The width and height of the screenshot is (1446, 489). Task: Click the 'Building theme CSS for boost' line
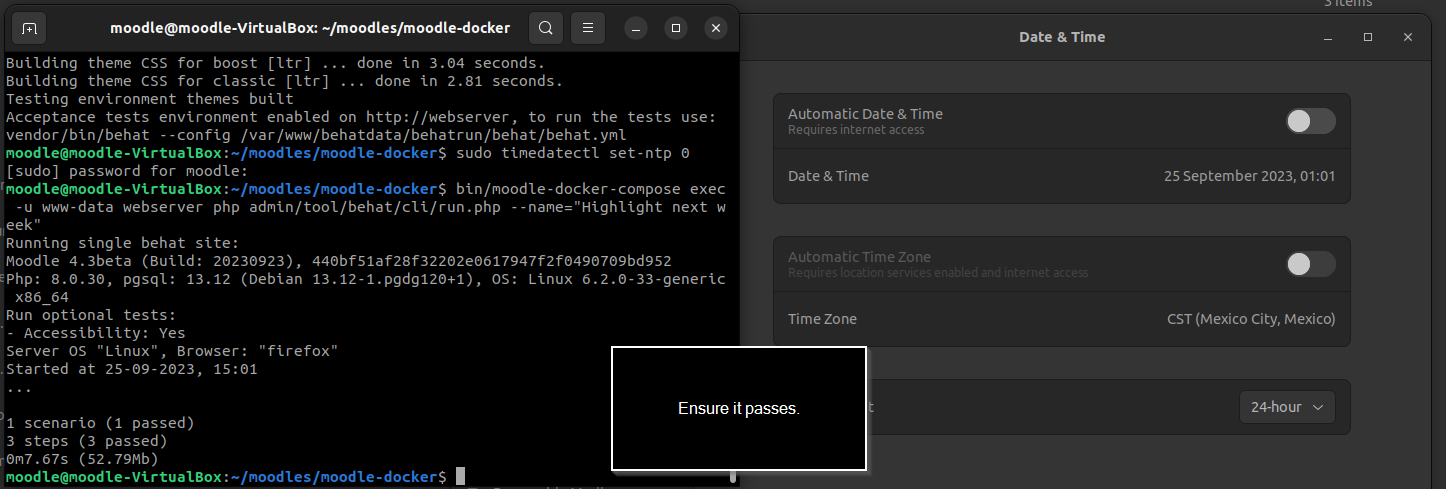point(276,63)
